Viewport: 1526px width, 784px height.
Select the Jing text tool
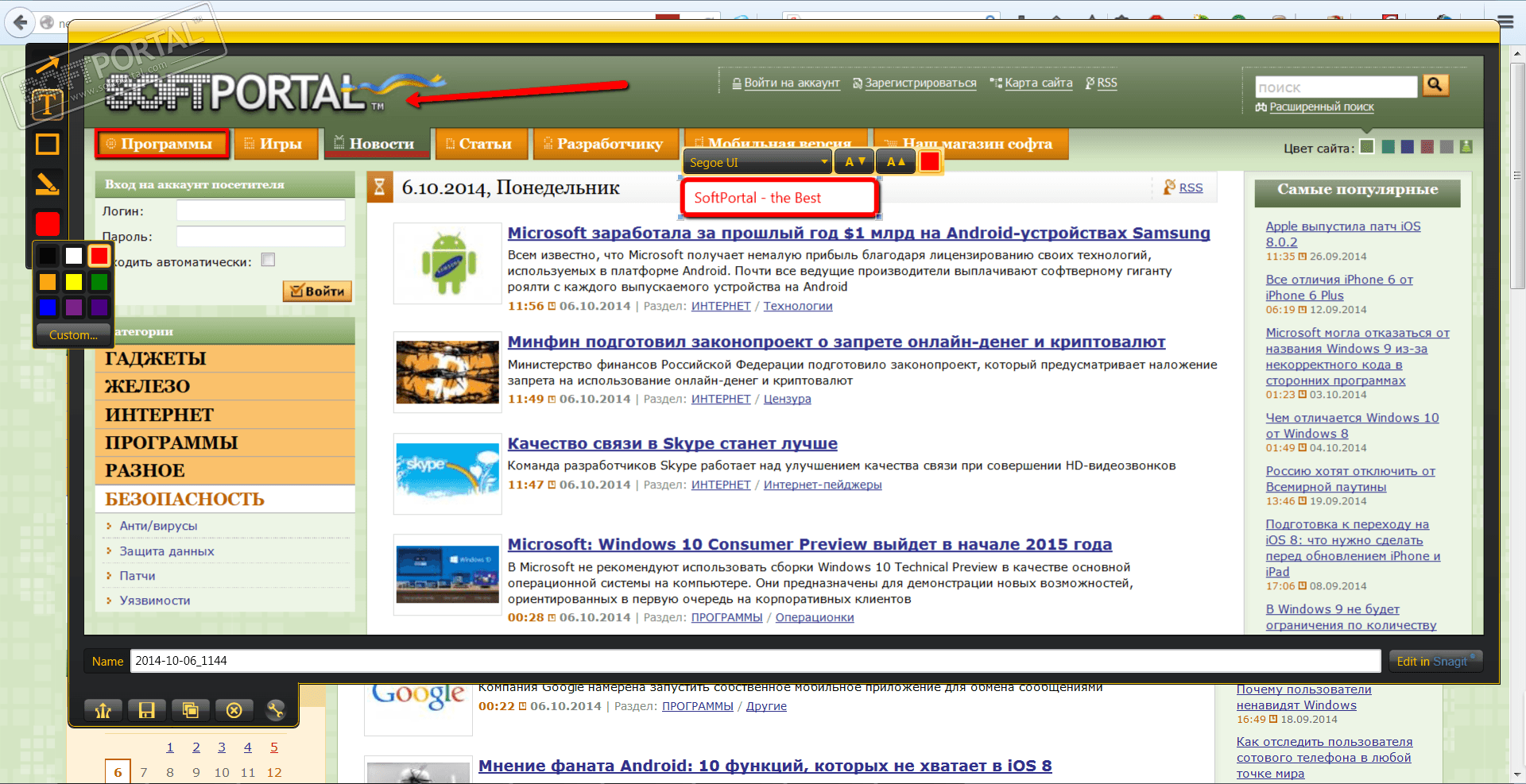47,104
